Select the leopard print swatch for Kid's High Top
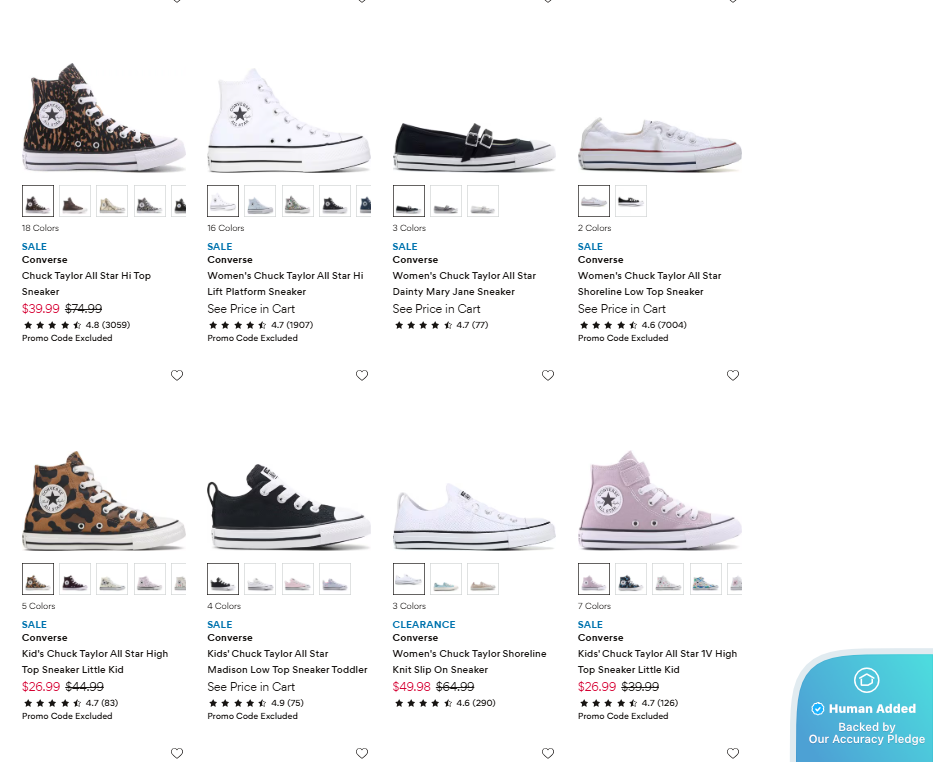The width and height of the screenshot is (933, 762). coord(38,578)
